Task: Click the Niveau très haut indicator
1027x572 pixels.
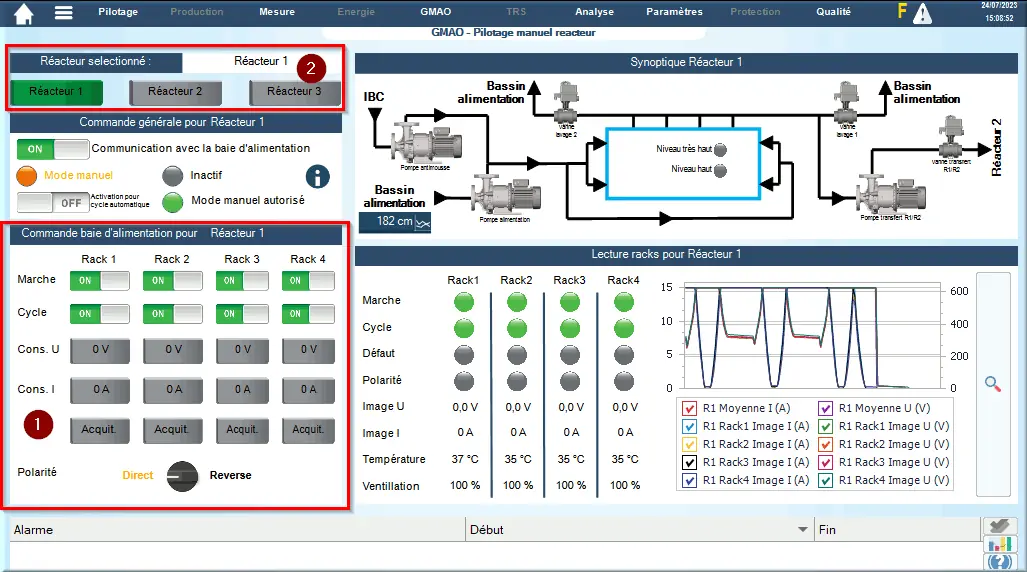Action: pyautogui.click(x=720, y=150)
